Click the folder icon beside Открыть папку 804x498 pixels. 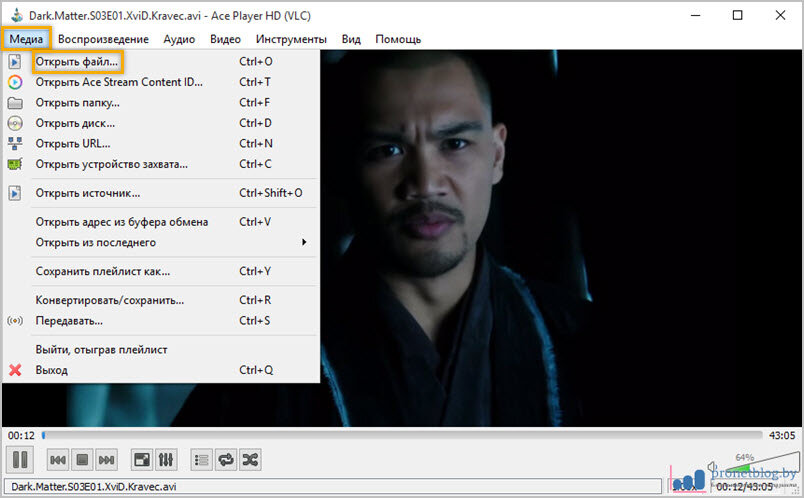click(15, 103)
